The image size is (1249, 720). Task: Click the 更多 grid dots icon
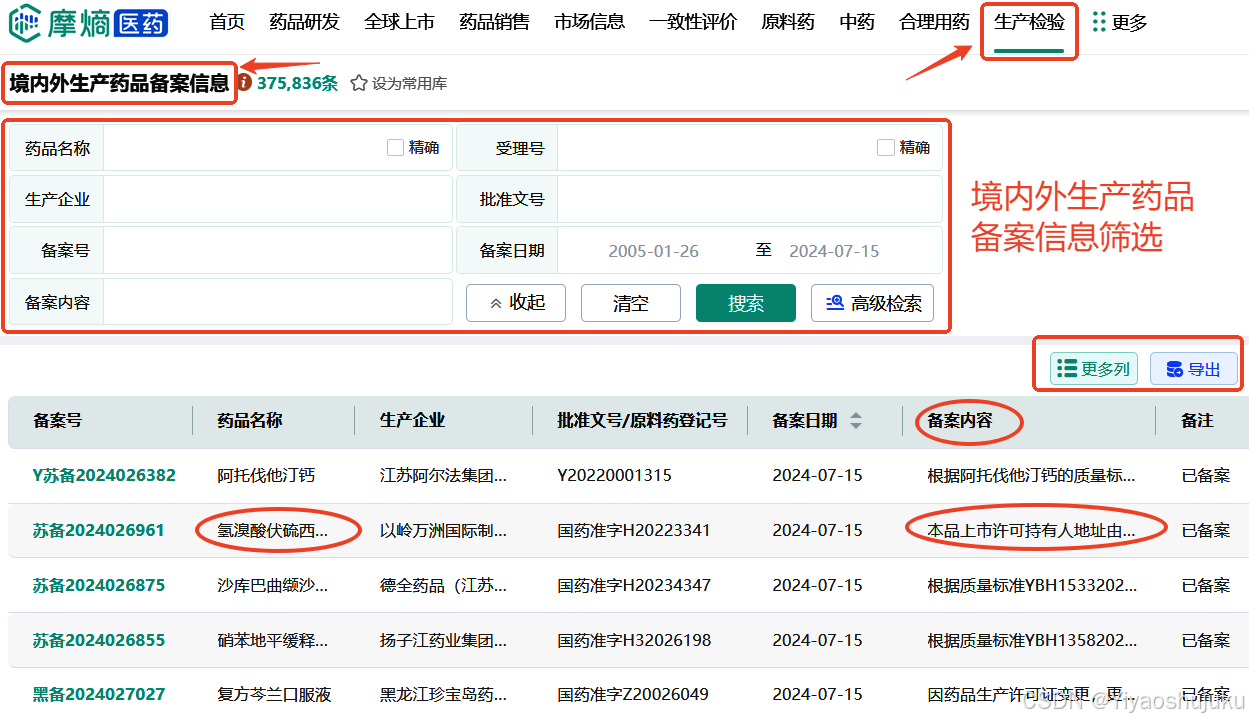[1099, 22]
